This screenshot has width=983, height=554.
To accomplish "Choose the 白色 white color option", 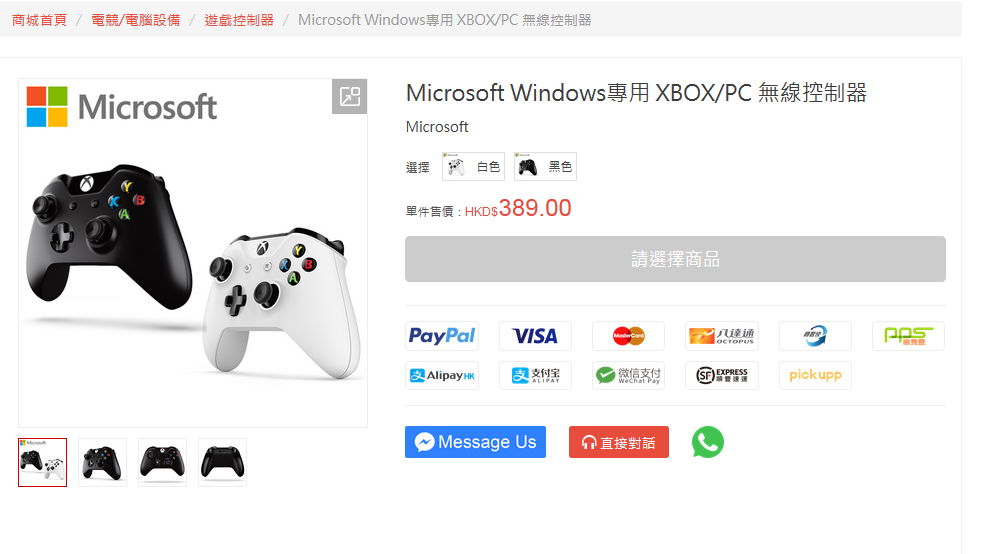I will point(473,167).
